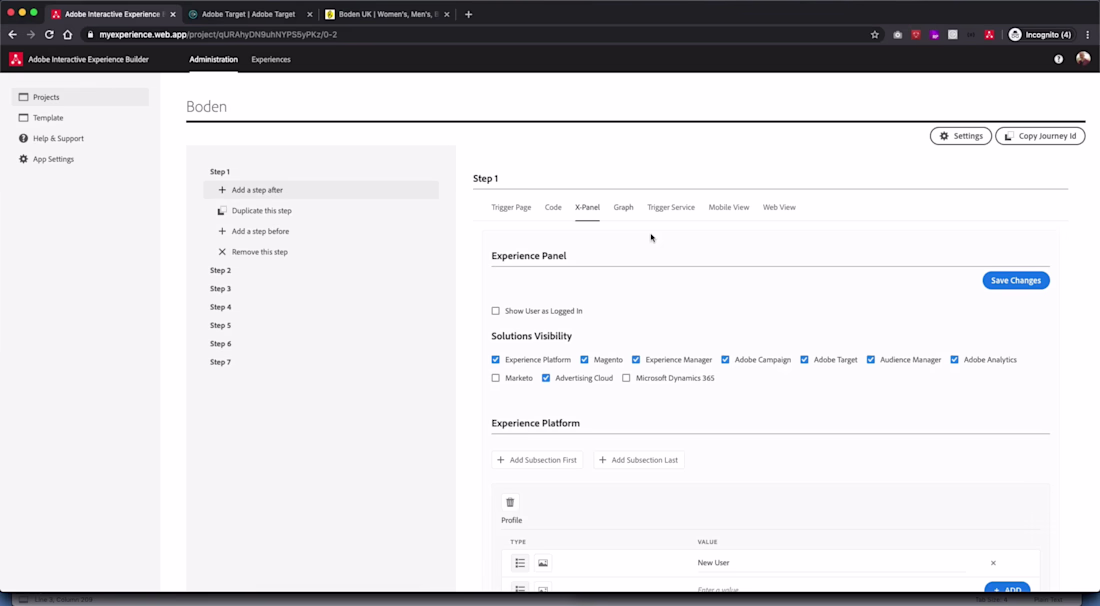Screen dimensions: 1100x606
Task: Uncheck the Adobe Target checkbox
Action: point(804,360)
